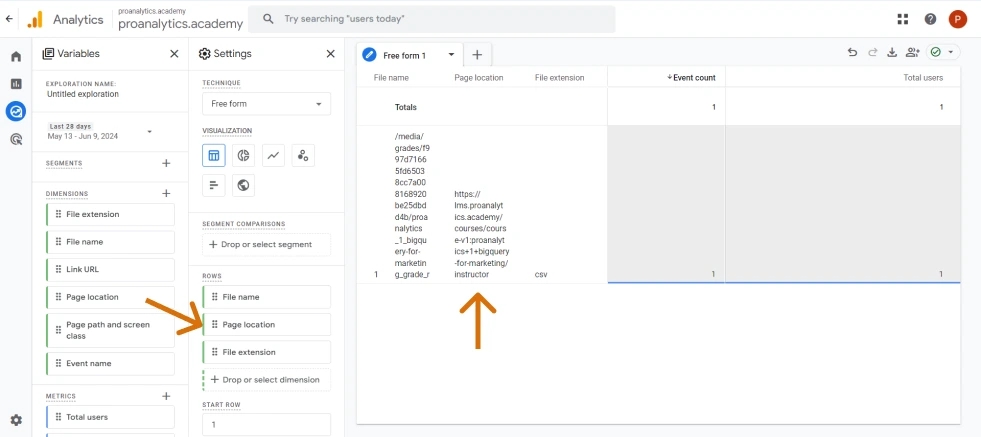Sort by the Event count column header

(x=691, y=78)
